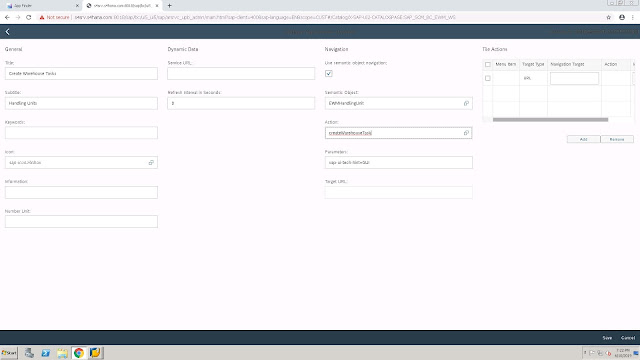Click the Not secure warning icon
Image resolution: width=640 pixels, height=360 pixels.
tap(42, 17)
